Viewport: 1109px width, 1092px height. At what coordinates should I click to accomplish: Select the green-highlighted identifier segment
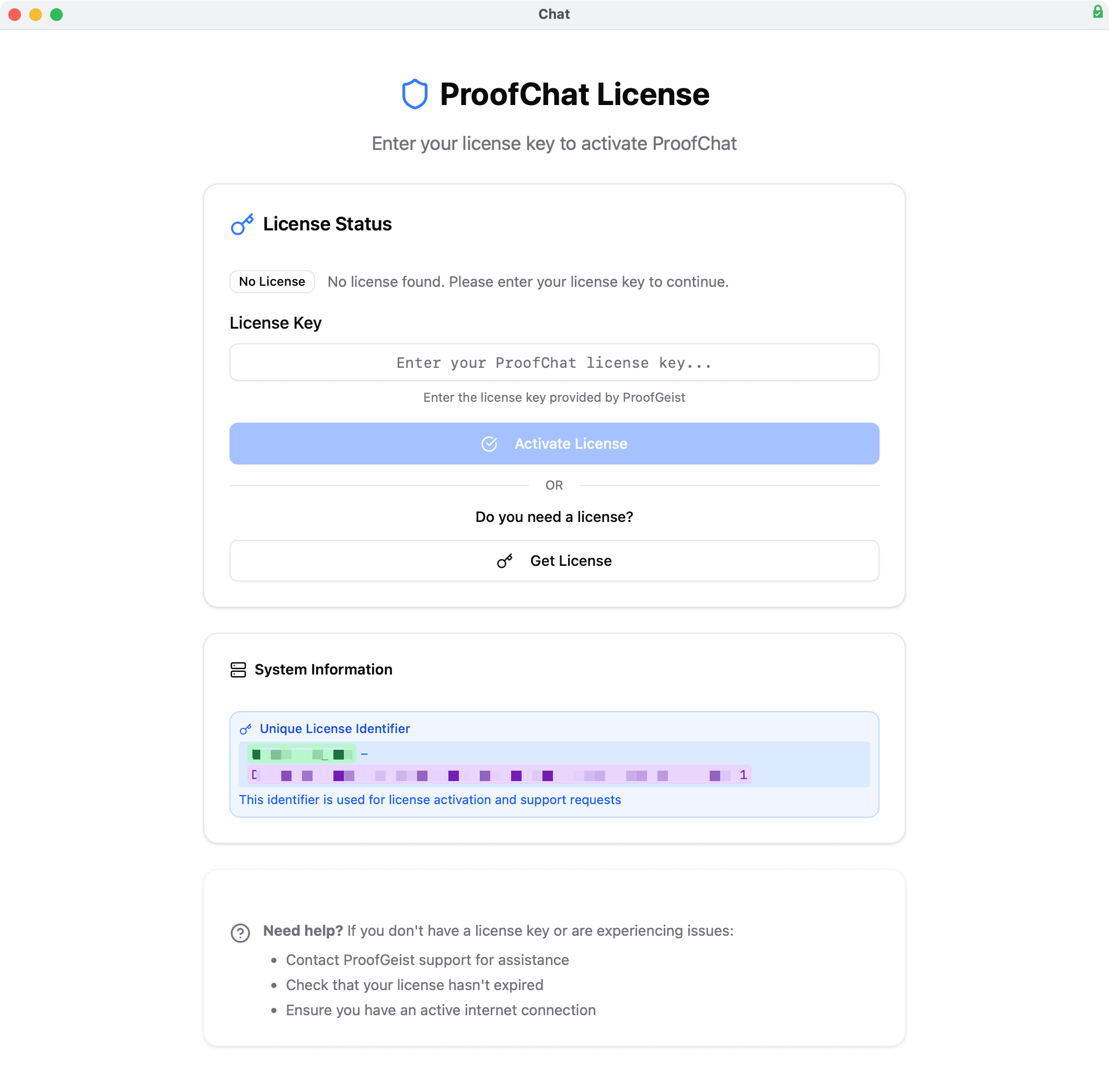click(x=301, y=753)
